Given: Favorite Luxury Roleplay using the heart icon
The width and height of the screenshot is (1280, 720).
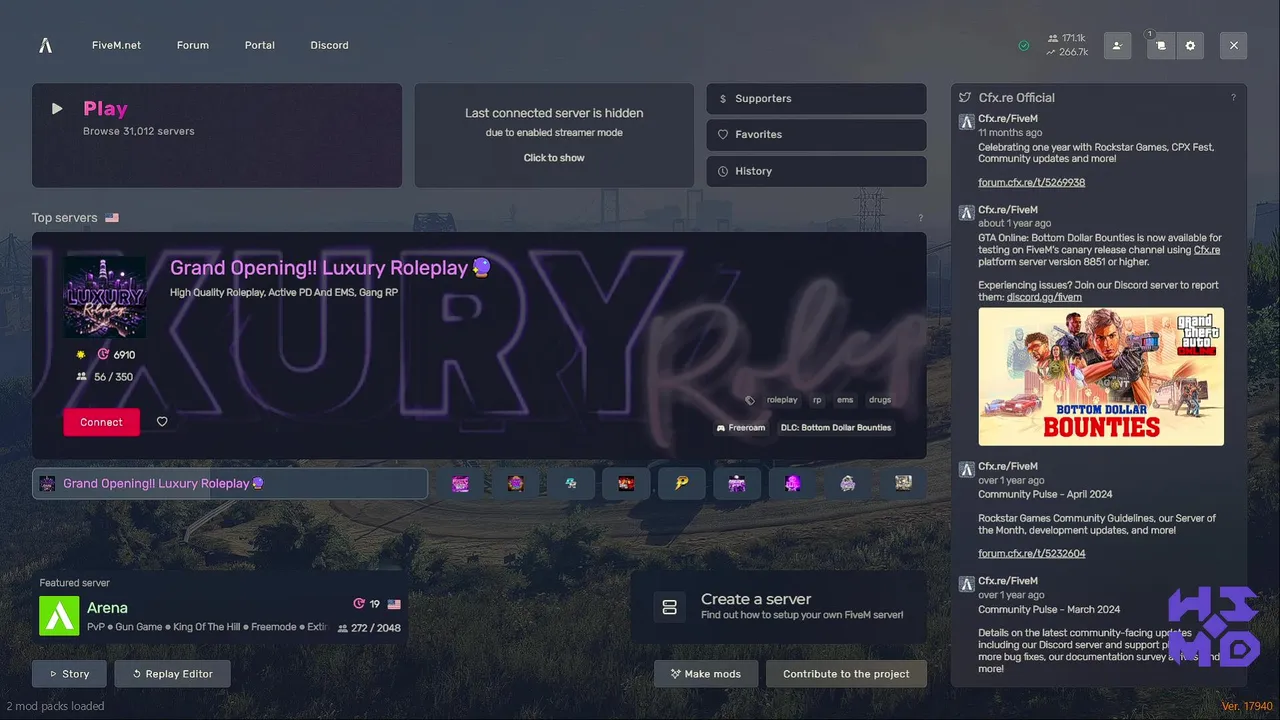Looking at the screenshot, I should [162, 422].
